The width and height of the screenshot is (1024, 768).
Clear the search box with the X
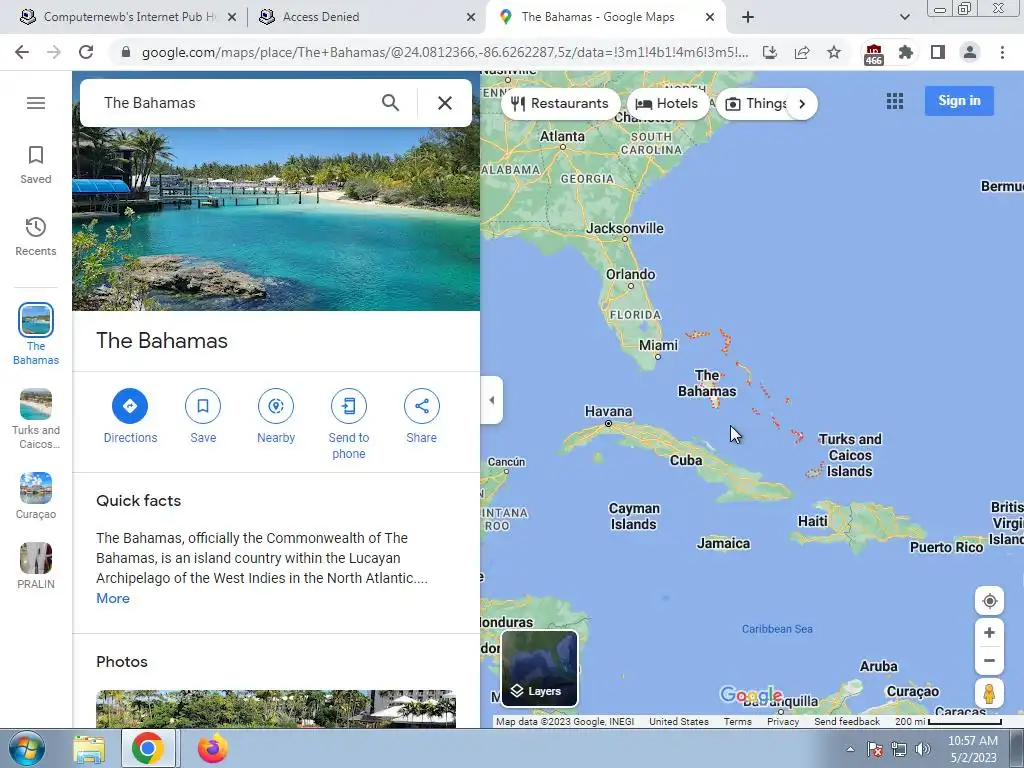[x=445, y=103]
